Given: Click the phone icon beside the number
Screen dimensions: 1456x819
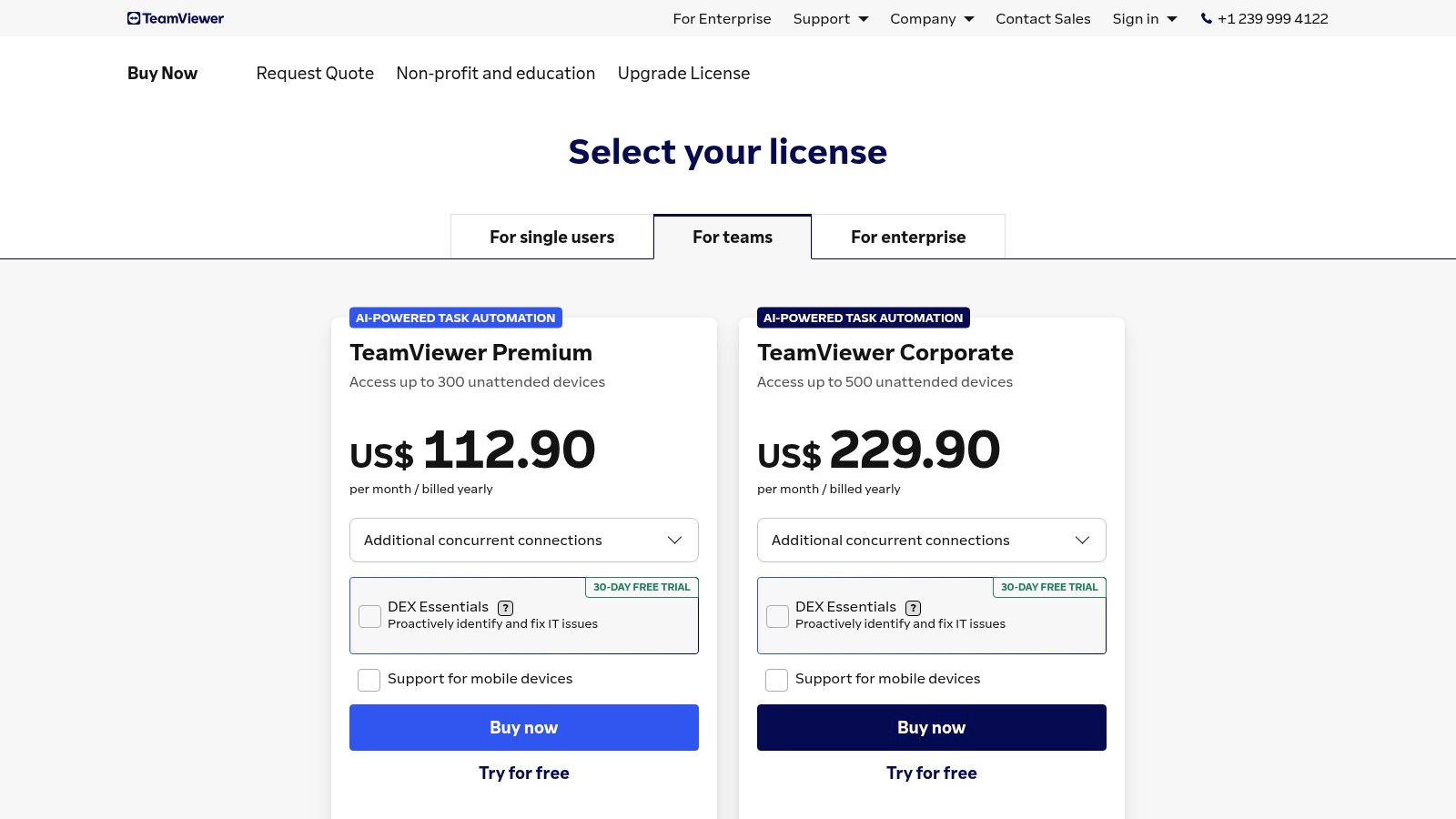Looking at the screenshot, I should coord(1207,18).
